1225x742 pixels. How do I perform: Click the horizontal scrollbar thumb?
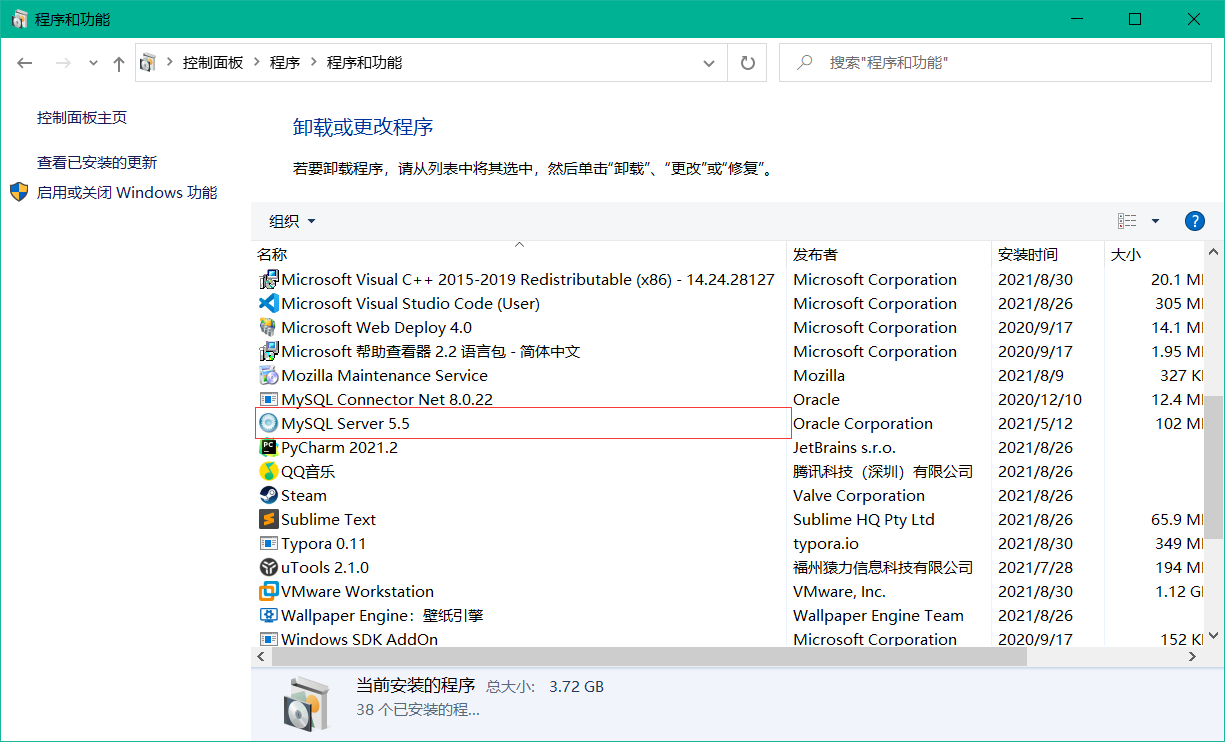[x=649, y=658]
